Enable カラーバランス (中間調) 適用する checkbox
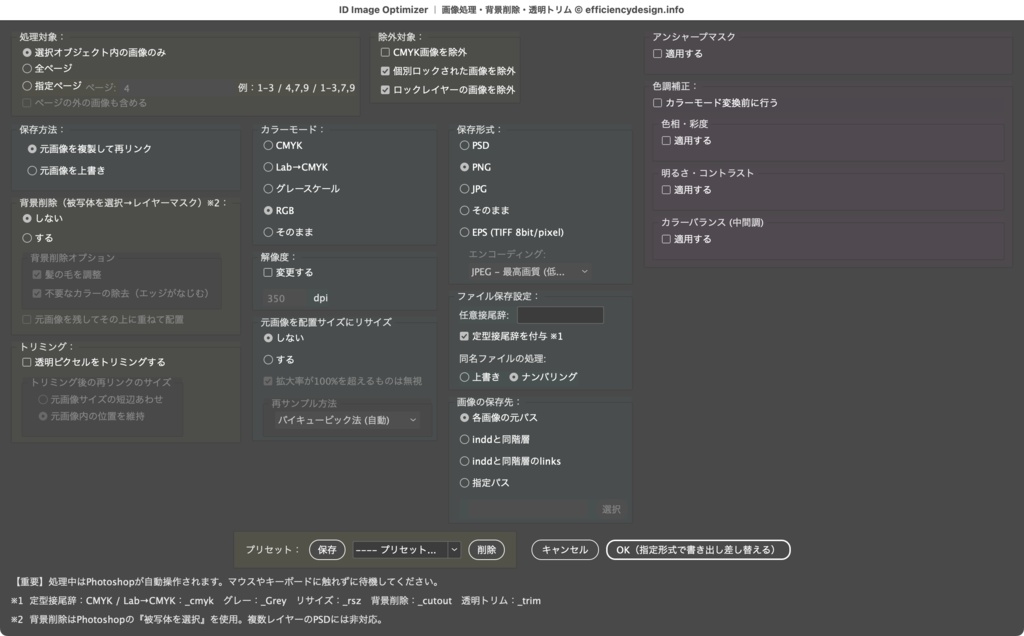The image size is (1024, 636). click(x=686, y=239)
